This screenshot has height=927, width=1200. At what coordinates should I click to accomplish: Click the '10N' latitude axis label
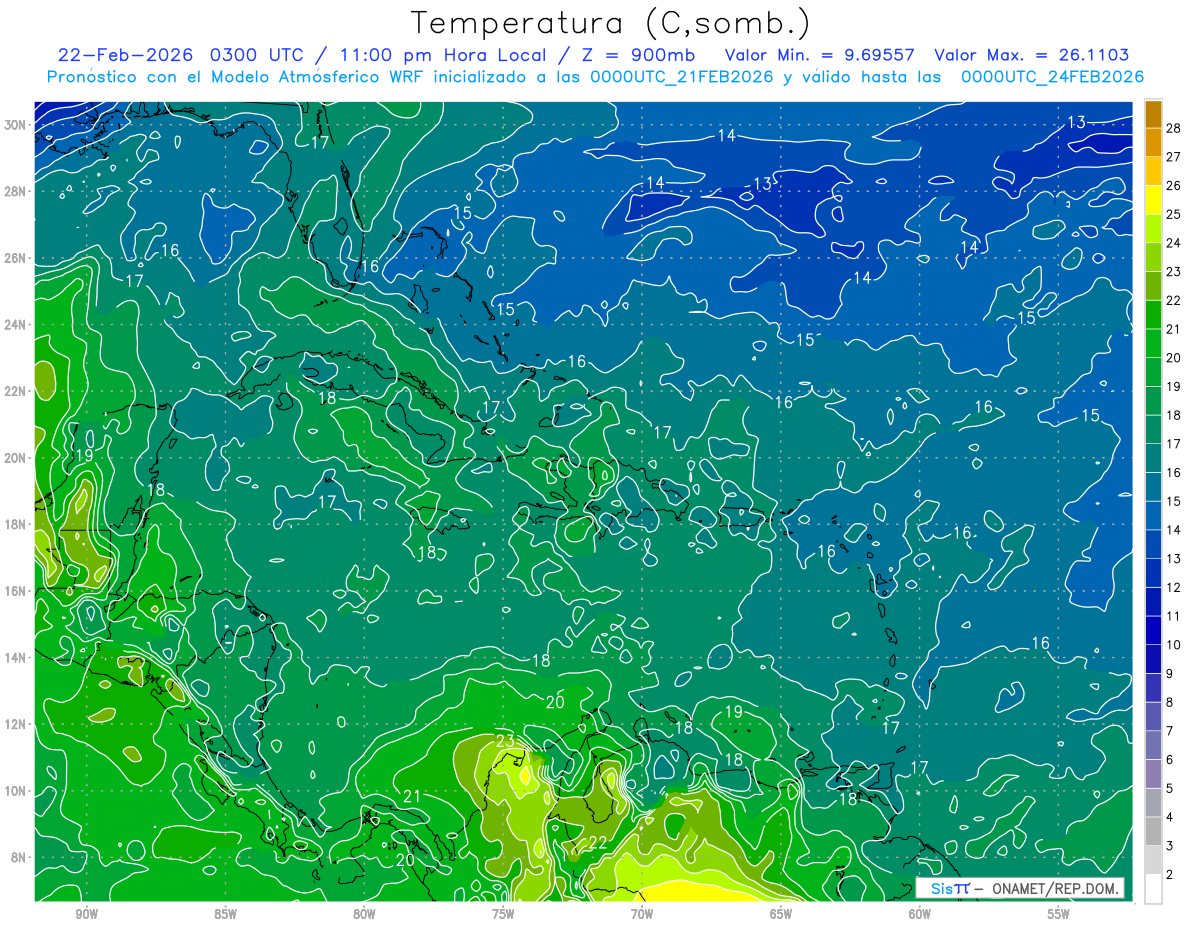(x=15, y=791)
